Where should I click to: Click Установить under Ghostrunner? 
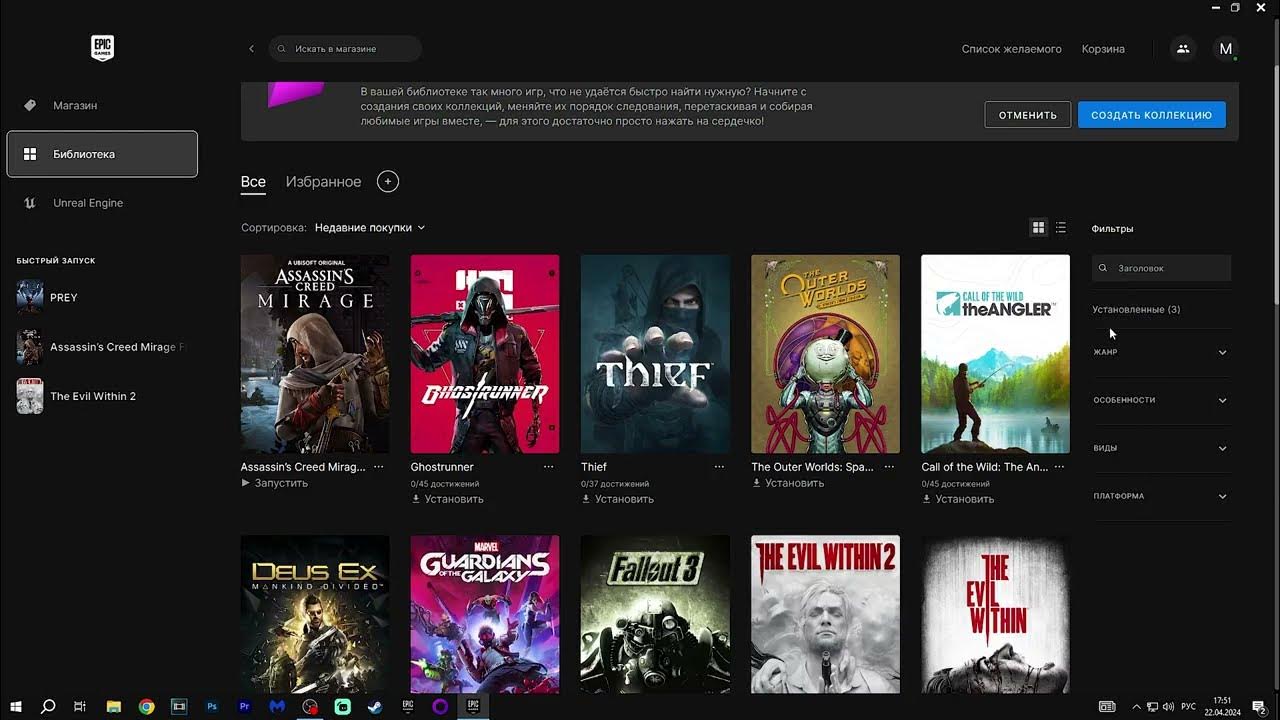point(447,499)
